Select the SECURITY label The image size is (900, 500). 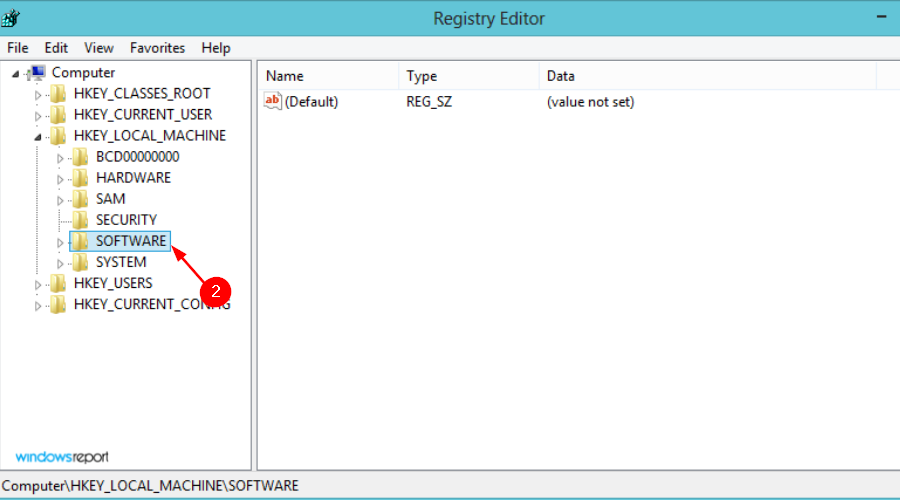126,220
